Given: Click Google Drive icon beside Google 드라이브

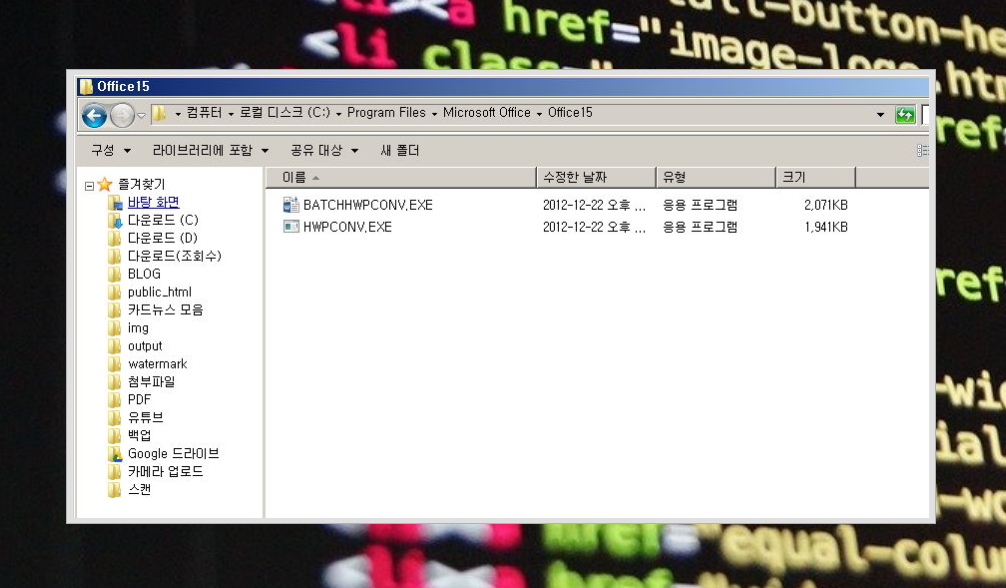Looking at the screenshot, I should (x=115, y=454).
